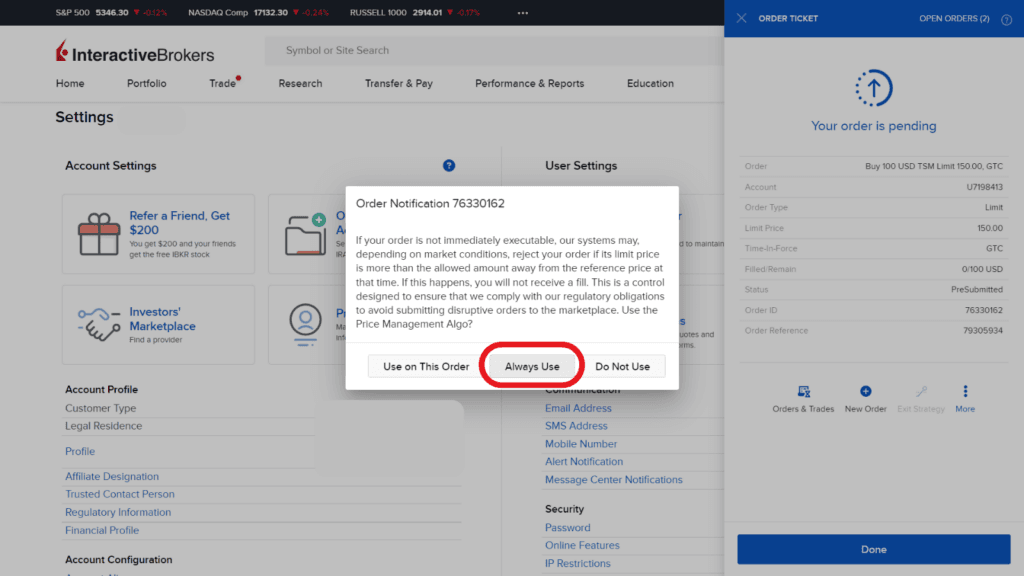Open the Open Orders (2) panel
The width and height of the screenshot is (1024, 576).
pos(956,18)
